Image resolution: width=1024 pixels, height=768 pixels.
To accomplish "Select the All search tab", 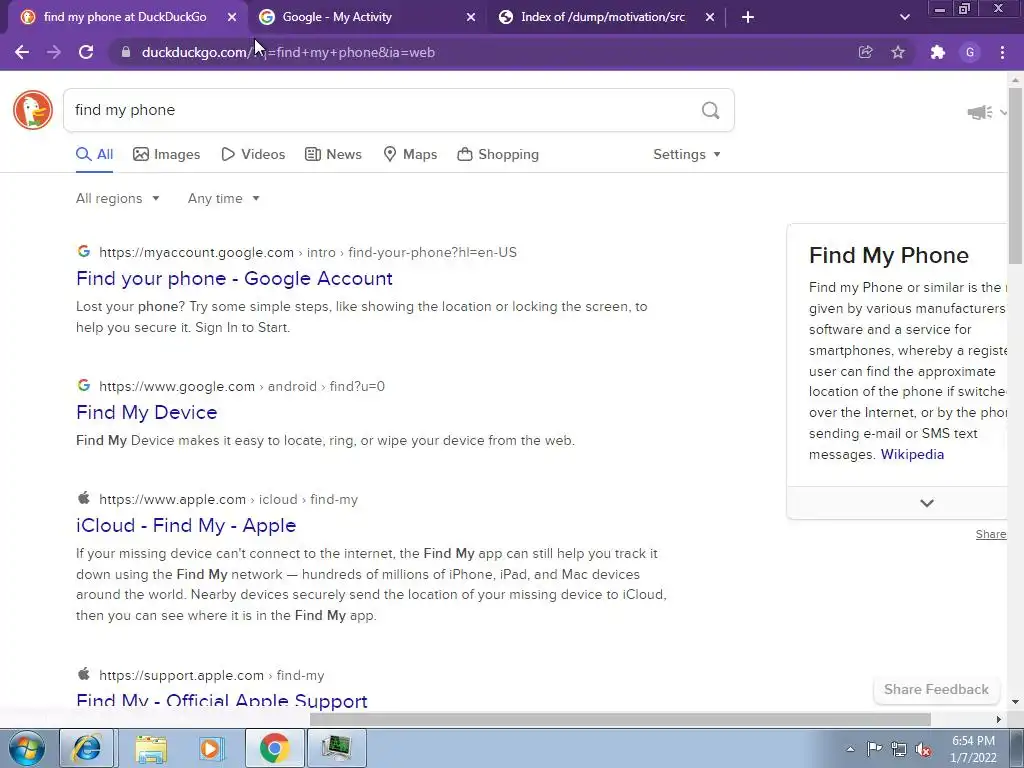I will point(95,155).
